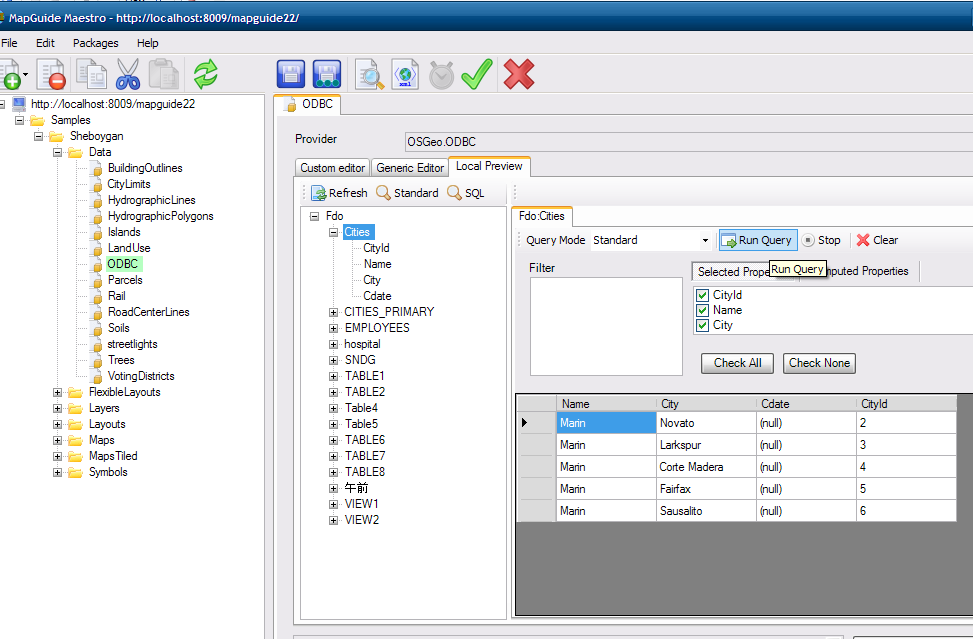Expand the CITIES_PRIMARY node
Screen dimensions: 973x639
(x=333, y=312)
